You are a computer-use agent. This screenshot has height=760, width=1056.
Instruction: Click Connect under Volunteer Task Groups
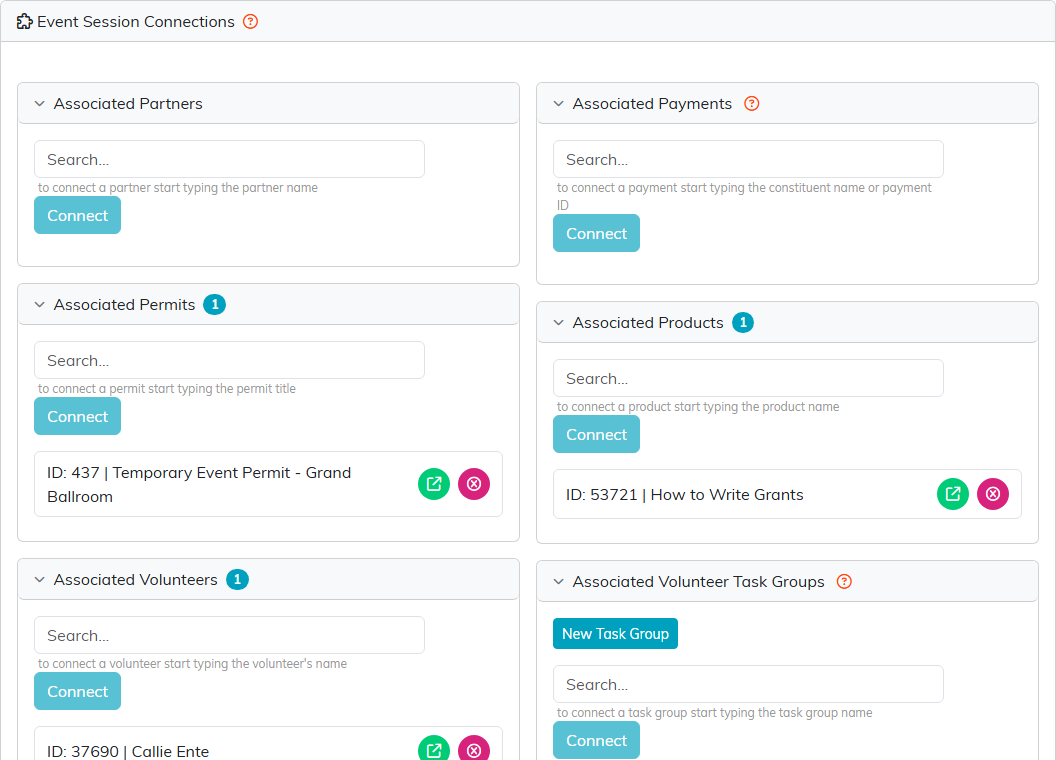[596, 740]
